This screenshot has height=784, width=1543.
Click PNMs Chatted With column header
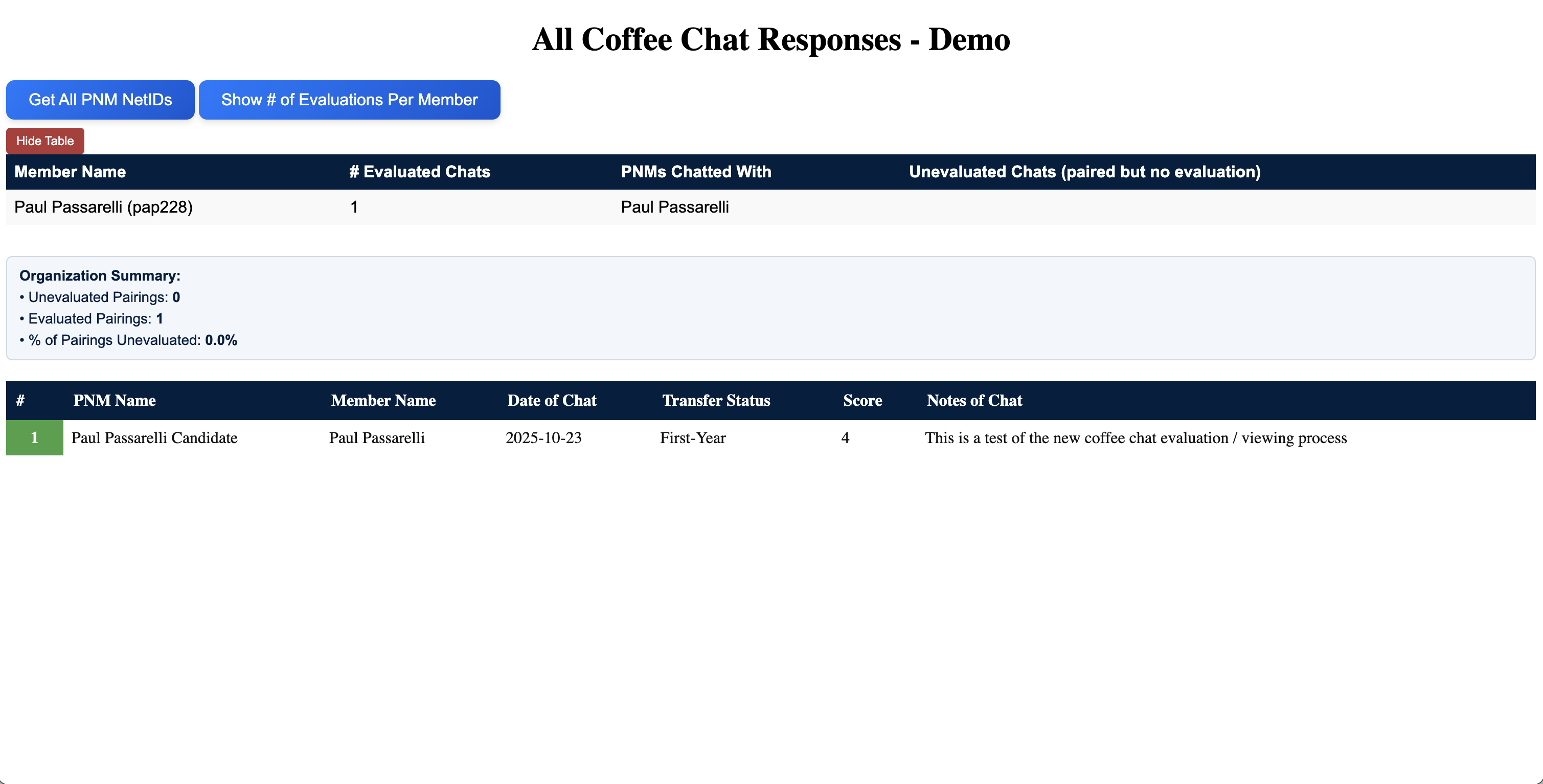[x=695, y=172]
